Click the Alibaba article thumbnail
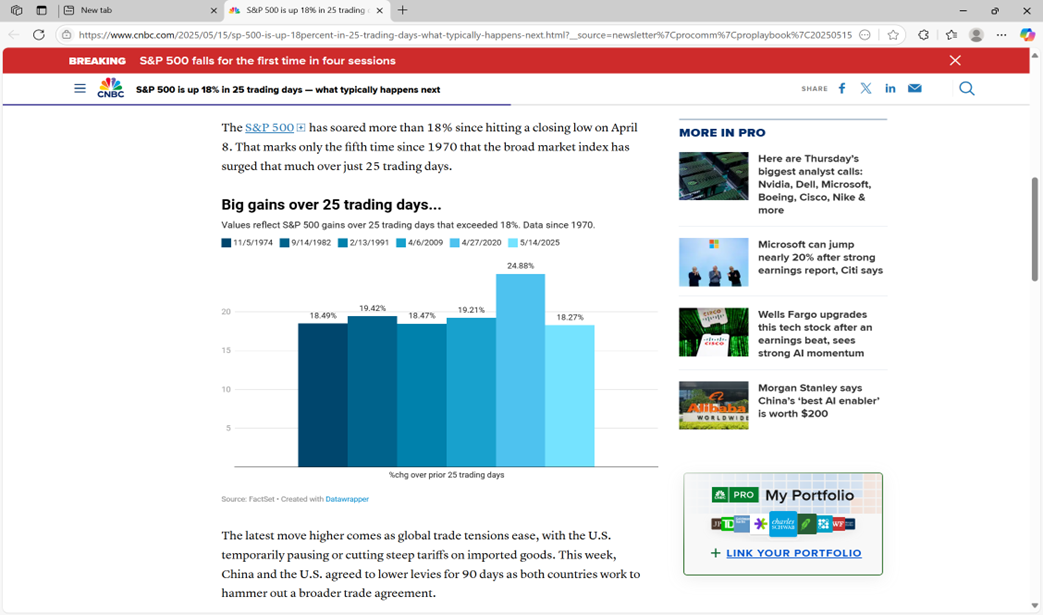 (x=713, y=405)
